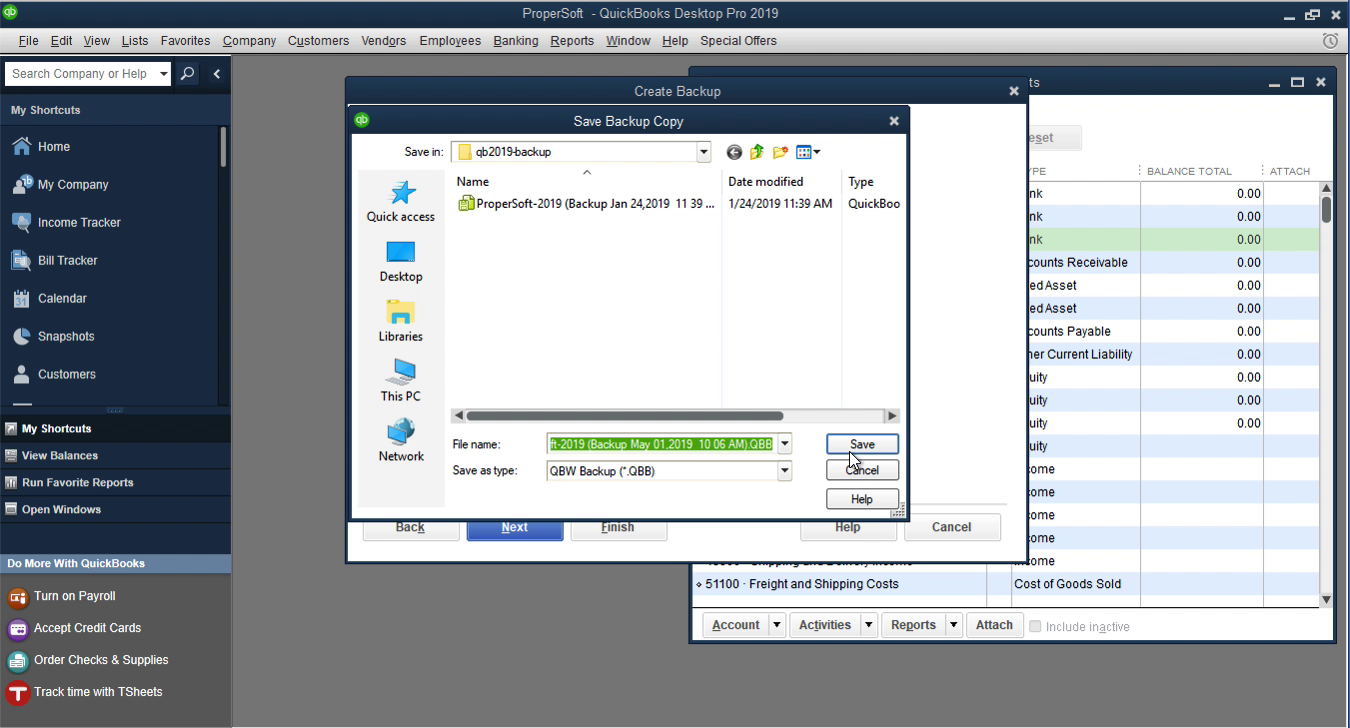Create a new folder in dialog

click(x=780, y=152)
